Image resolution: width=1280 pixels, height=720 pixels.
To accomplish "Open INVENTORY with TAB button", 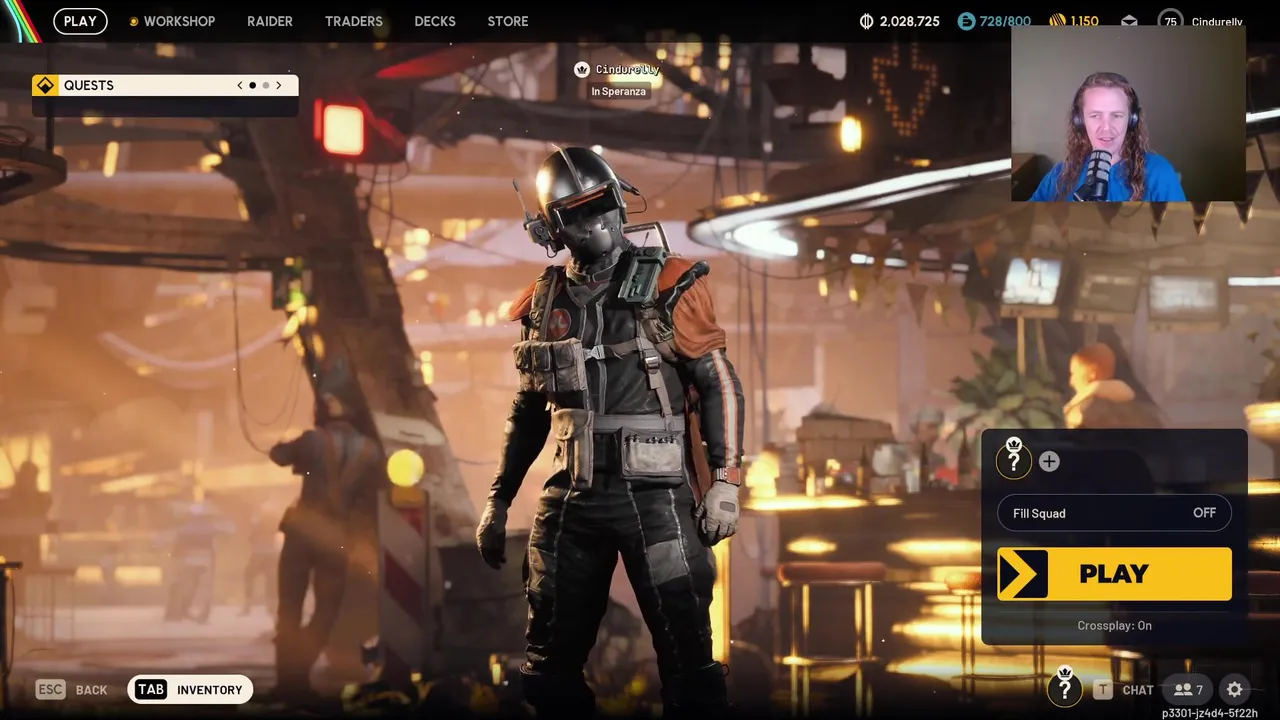I will (x=190, y=689).
